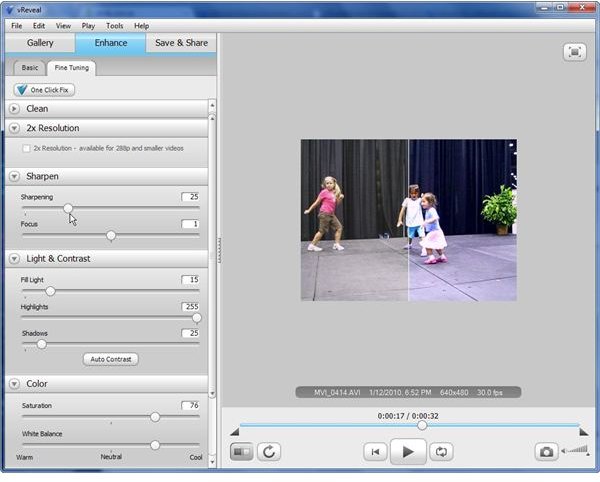Viewport: 600px width, 482px height.
Task: Run Auto Contrast
Action: click(x=111, y=359)
